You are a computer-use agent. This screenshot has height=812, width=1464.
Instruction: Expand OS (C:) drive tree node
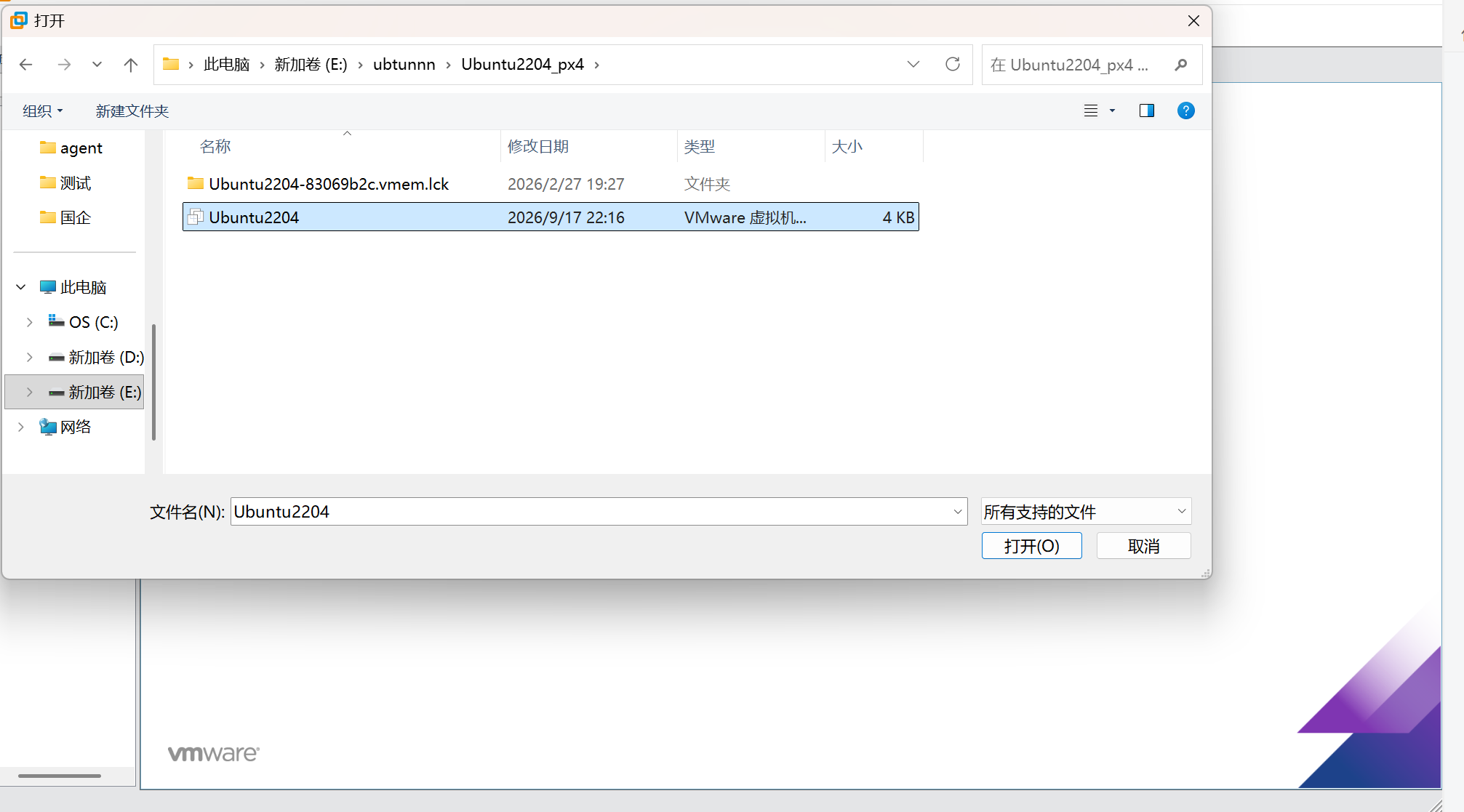coord(29,322)
